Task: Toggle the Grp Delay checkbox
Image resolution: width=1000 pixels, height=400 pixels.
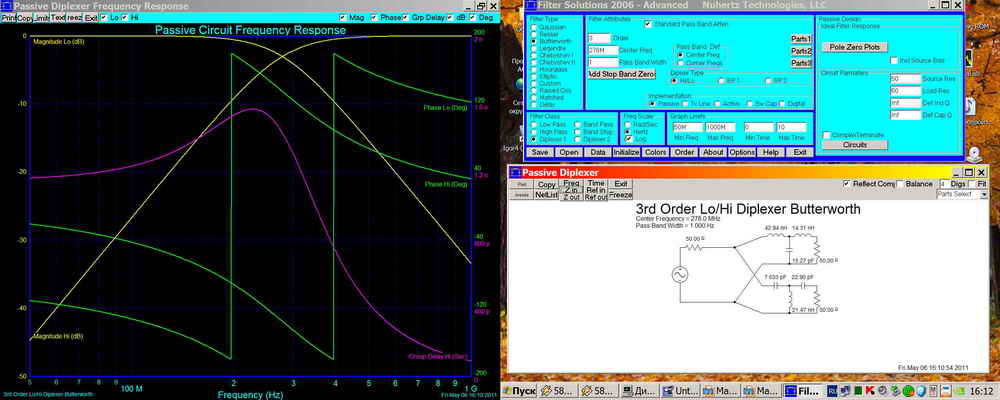Action: tap(406, 18)
